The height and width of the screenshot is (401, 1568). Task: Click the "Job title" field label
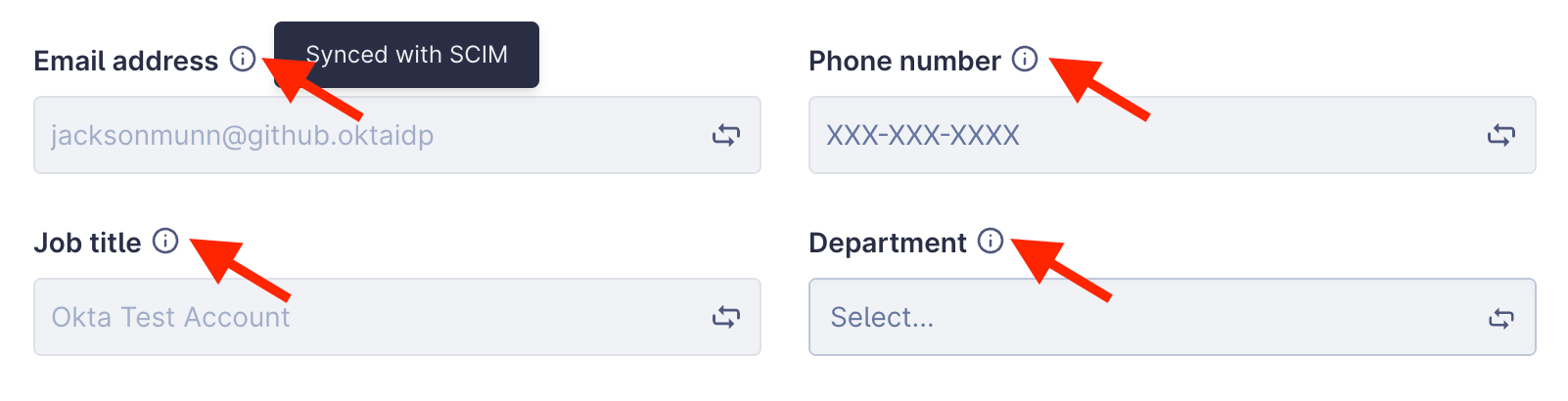tap(87, 243)
